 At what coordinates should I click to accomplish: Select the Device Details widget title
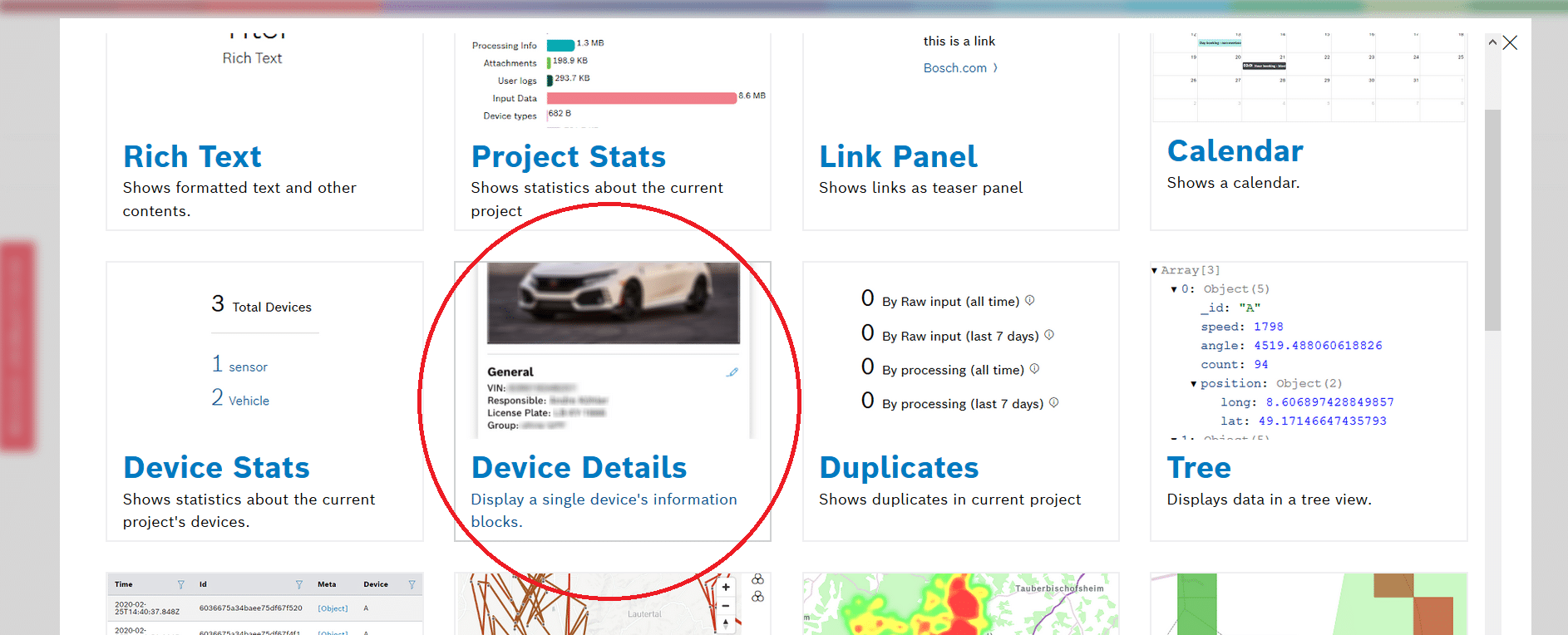[x=579, y=468]
